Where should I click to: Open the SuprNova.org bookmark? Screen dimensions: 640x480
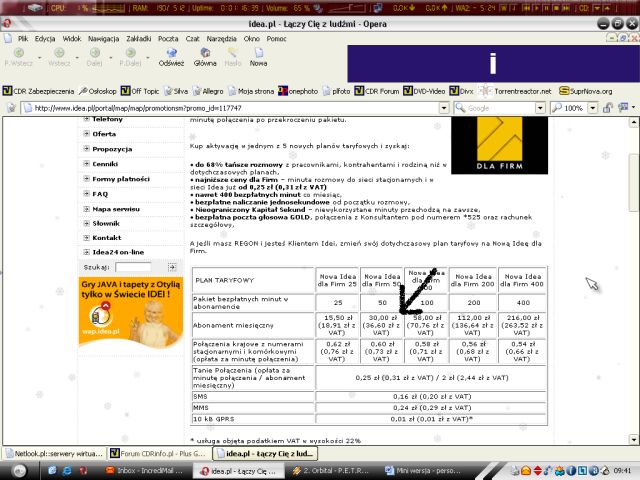pos(586,91)
